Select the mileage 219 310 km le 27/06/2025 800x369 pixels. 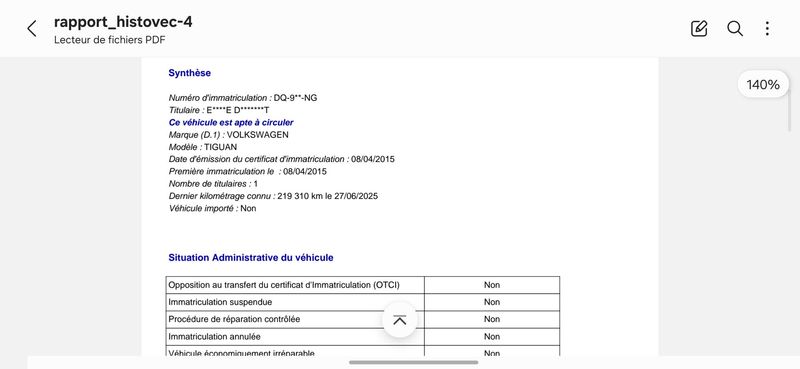[328, 196]
